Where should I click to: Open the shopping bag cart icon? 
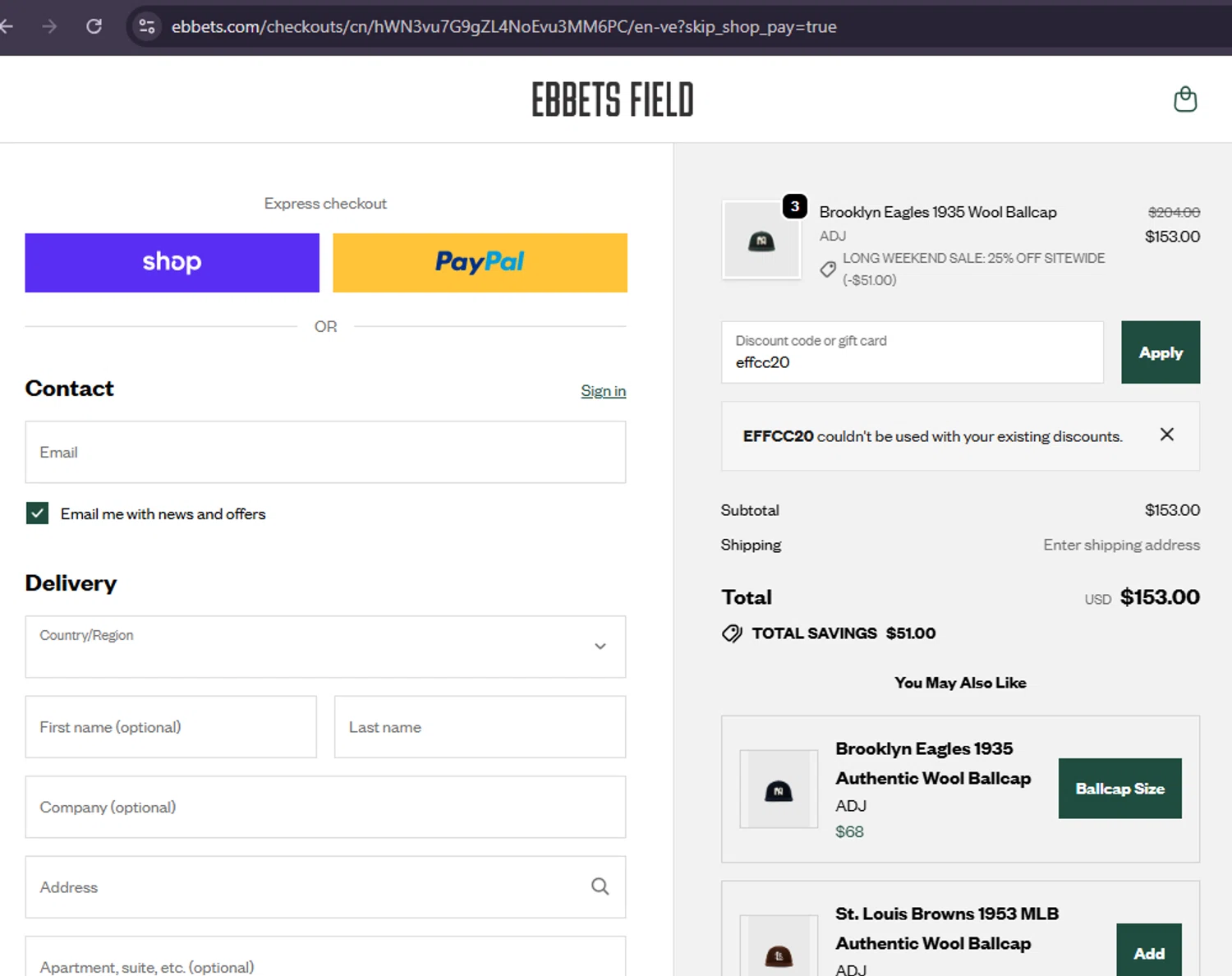1185,99
